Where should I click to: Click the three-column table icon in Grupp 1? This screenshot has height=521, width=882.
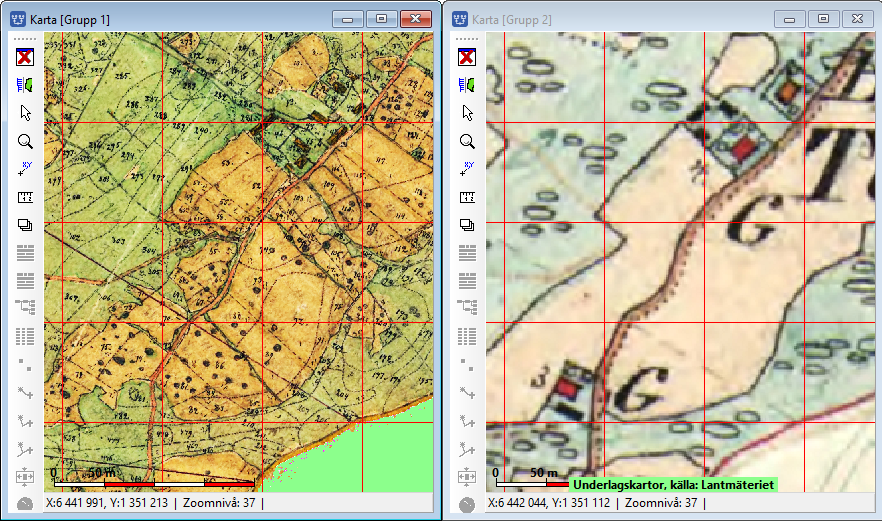pyautogui.click(x=25, y=336)
